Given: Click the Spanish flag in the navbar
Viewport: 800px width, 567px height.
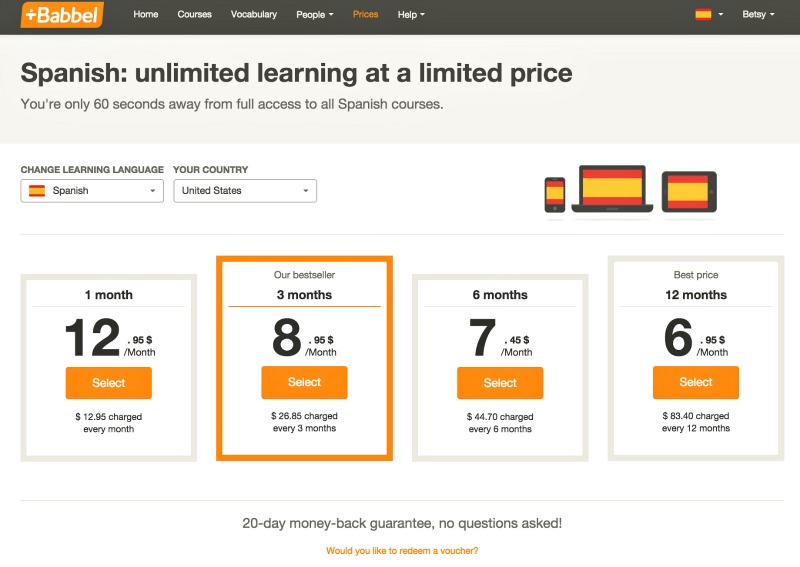Looking at the screenshot, I should click(x=703, y=15).
